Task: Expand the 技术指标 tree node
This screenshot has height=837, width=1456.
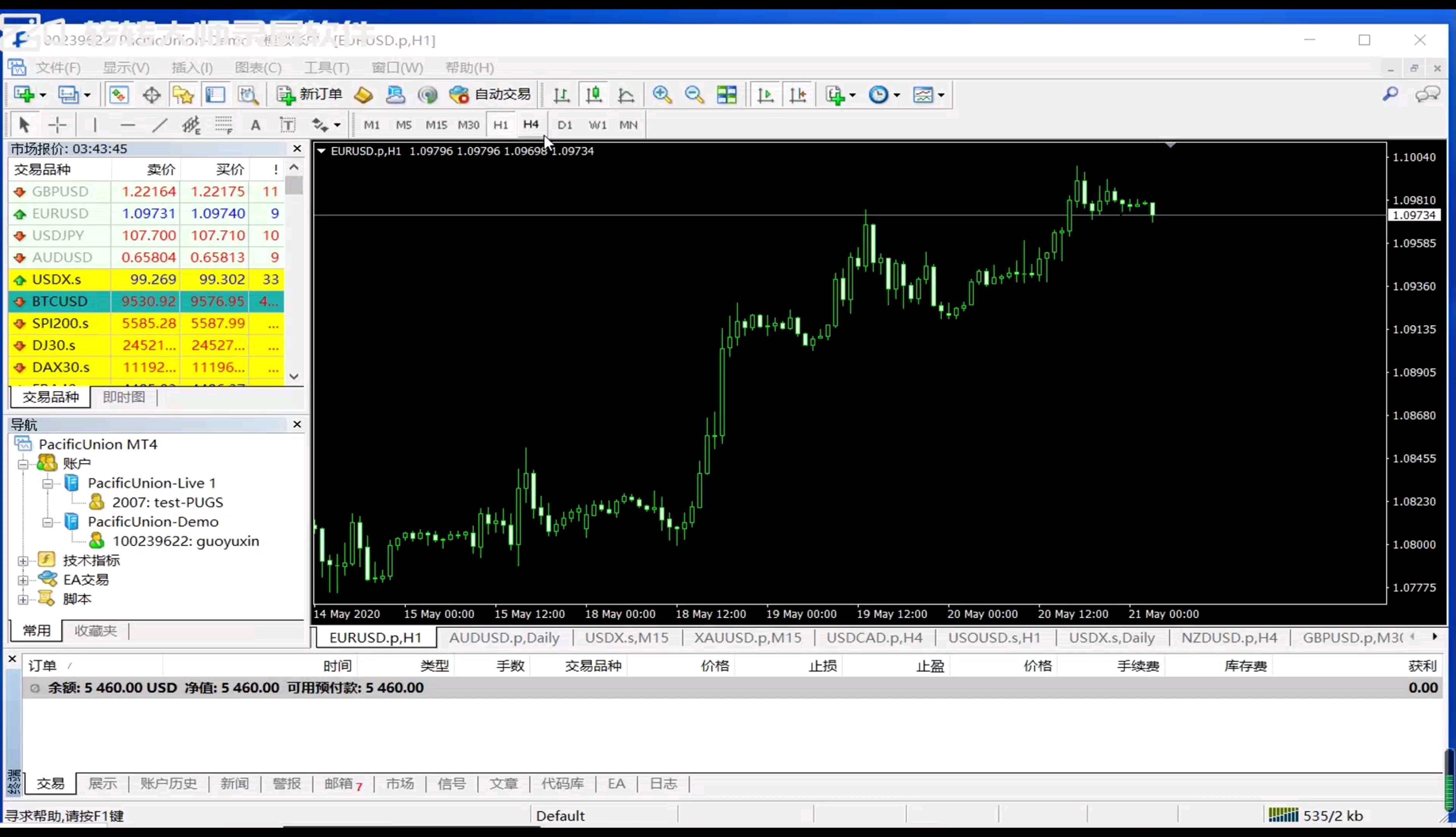Action: coord(23,560)
